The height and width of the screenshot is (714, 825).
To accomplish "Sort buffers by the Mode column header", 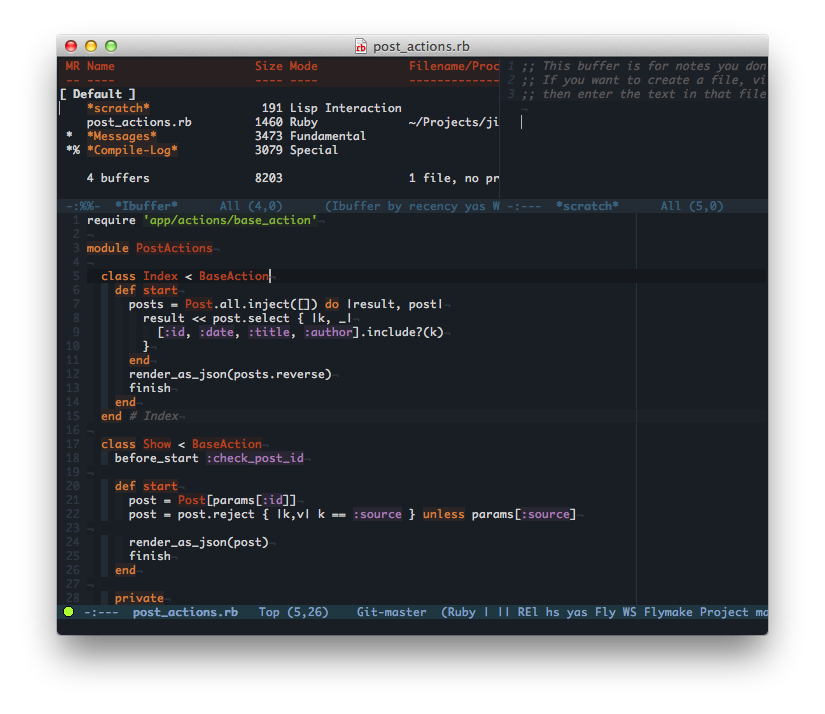I will (x=303, y=66).
